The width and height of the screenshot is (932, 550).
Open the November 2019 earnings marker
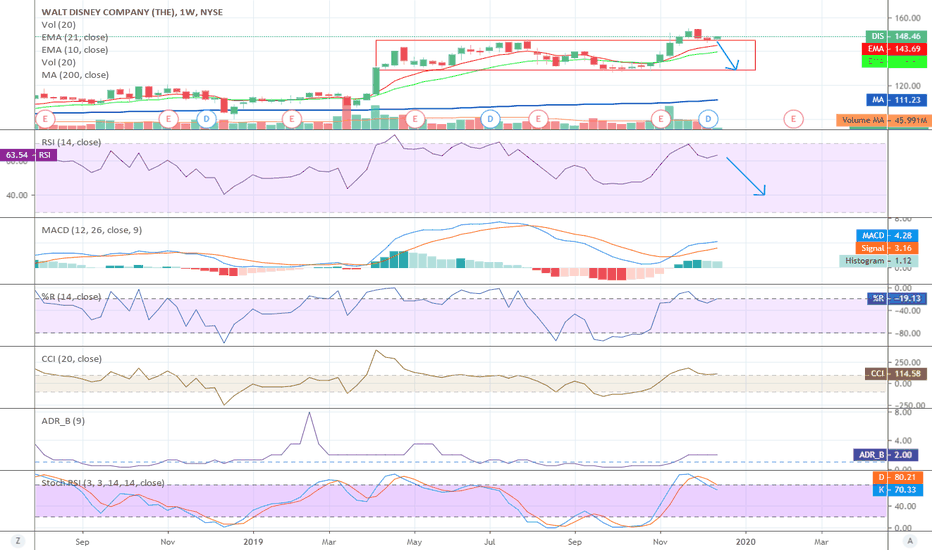tap(660, 119)
